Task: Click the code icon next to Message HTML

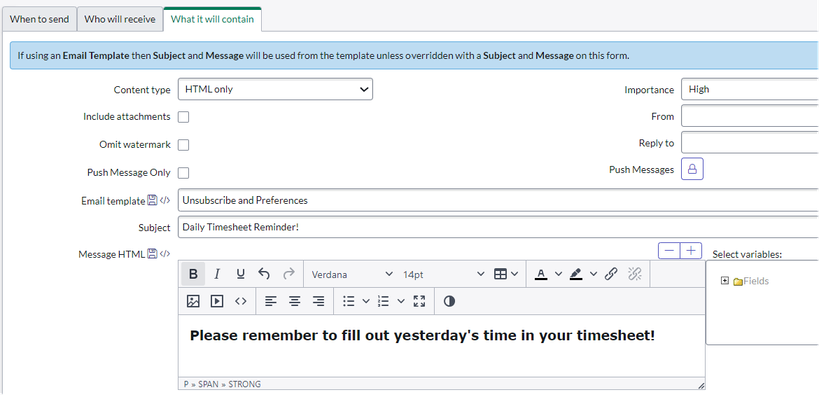Action: tap(165, 254)
